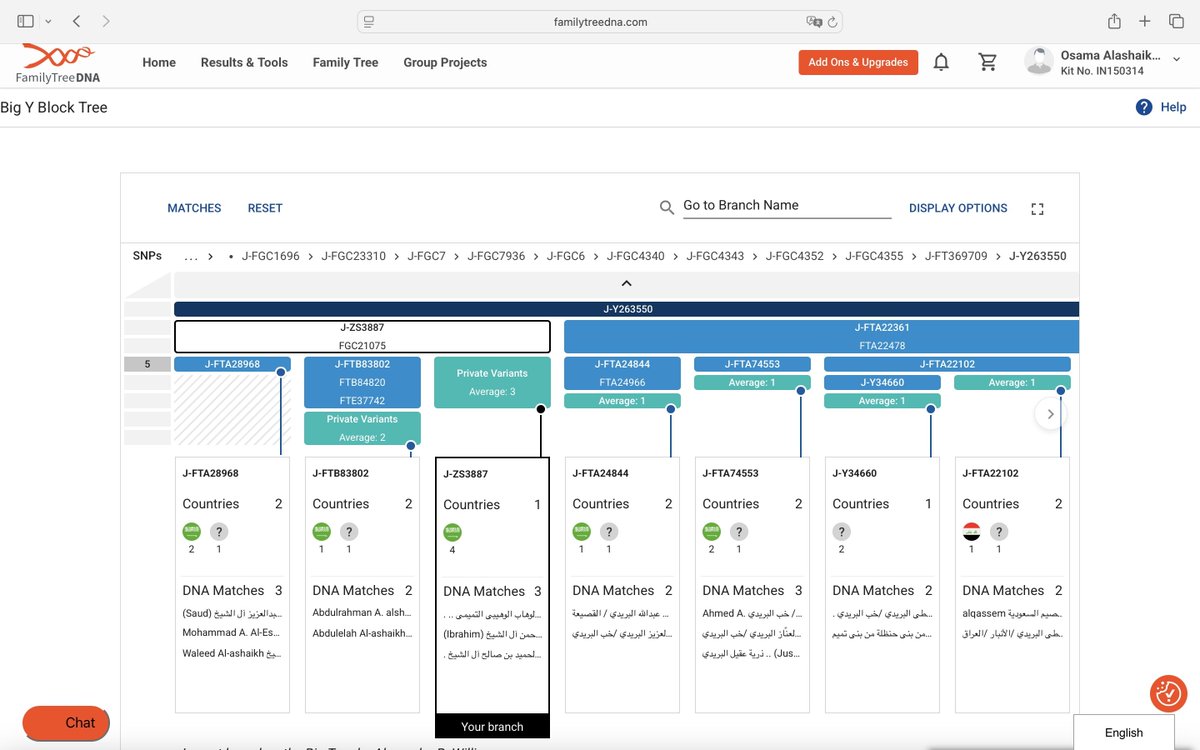Open the sidebar dropdown arrow in Safari
The image size is (1200, 750).
(x=48, y=21)
